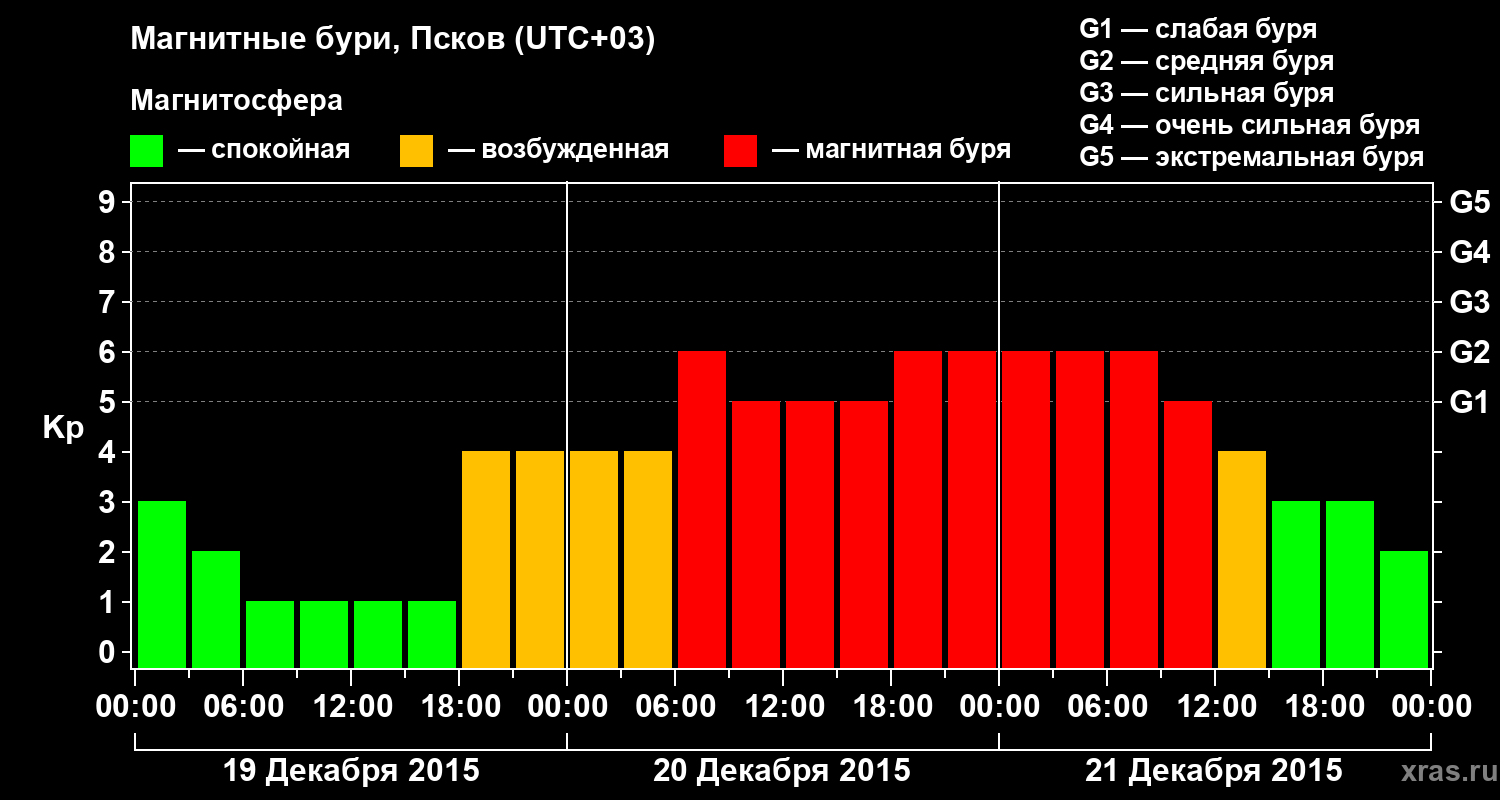This screenshot has width=1500, height=800.
Task: Select the chart title 'Магнитные бури, Псков (UTC+03)'
Action: (x=393, y=40)
